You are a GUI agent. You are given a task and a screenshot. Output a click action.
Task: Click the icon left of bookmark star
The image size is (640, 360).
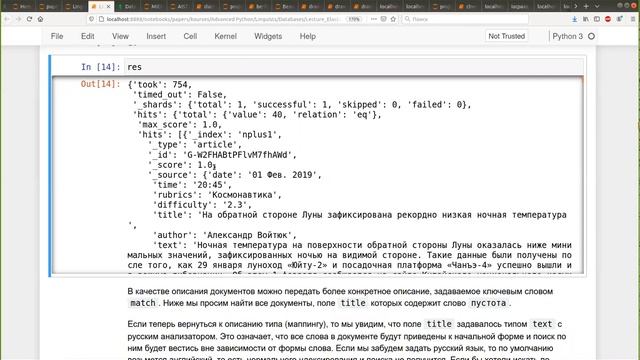click(383, 19)
